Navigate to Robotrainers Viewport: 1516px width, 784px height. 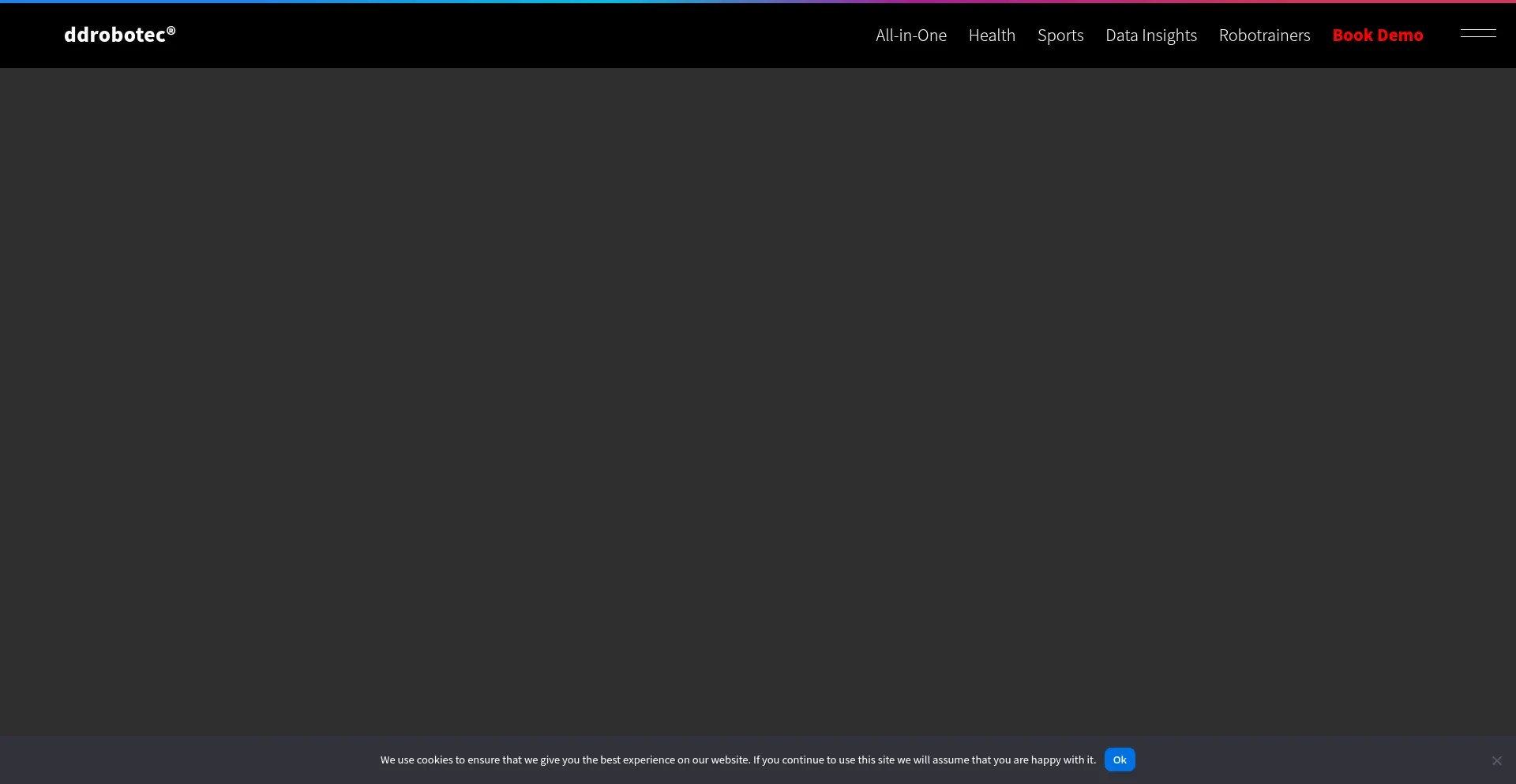(1264, 36)
